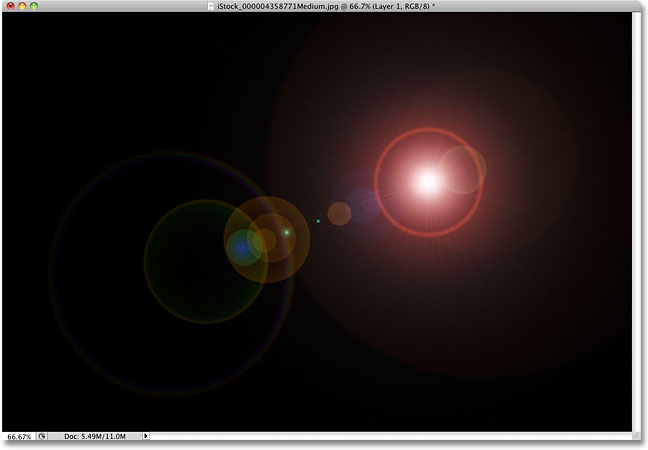Screen dimensions: 648x450
Task: Click the bright white center of the lens flare
Action: coord(428,182)
